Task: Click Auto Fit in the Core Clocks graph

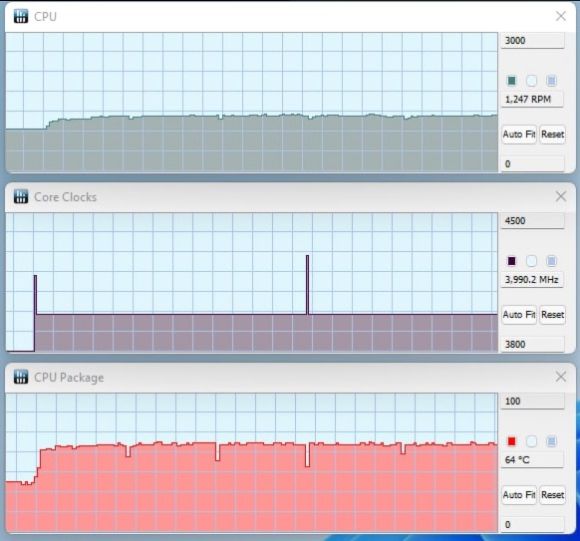Action: coord(519,315)
